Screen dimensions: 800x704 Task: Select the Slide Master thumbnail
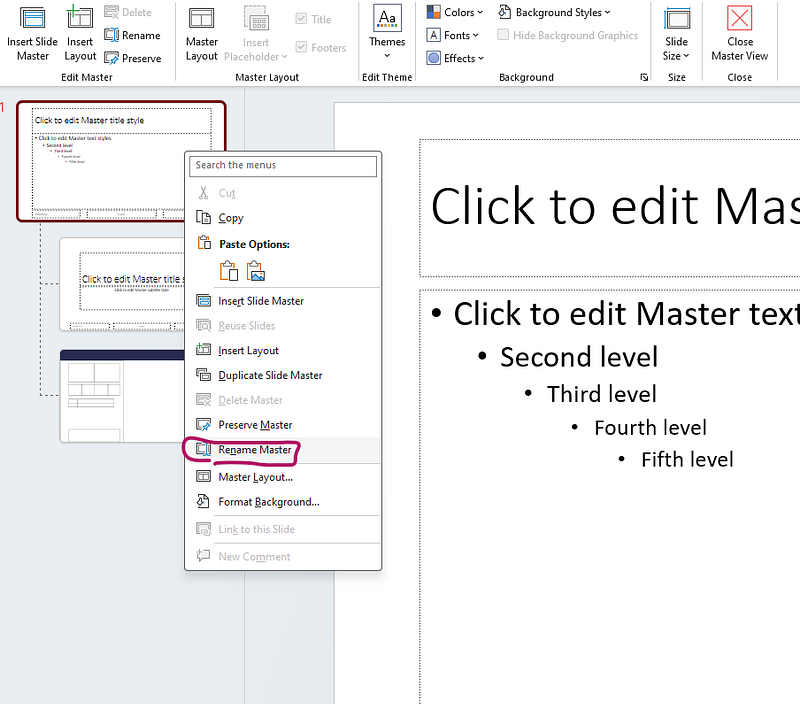tap(121, 161)
